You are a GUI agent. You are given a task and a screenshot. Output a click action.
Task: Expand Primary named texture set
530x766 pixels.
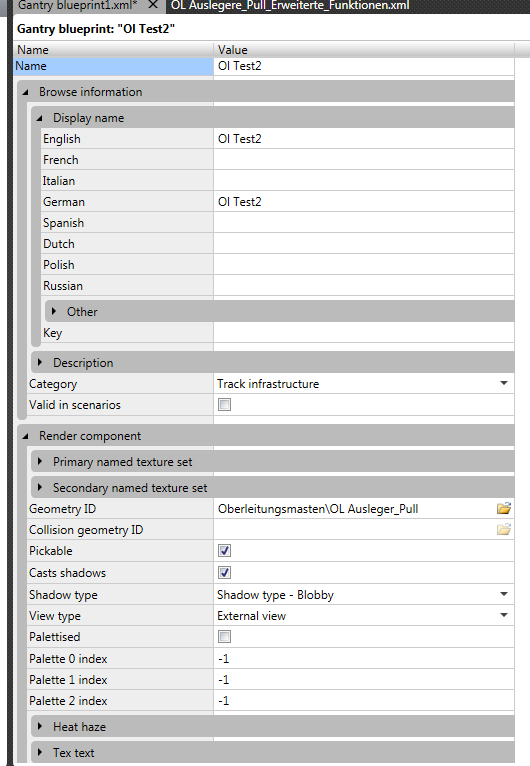[40, 461]
